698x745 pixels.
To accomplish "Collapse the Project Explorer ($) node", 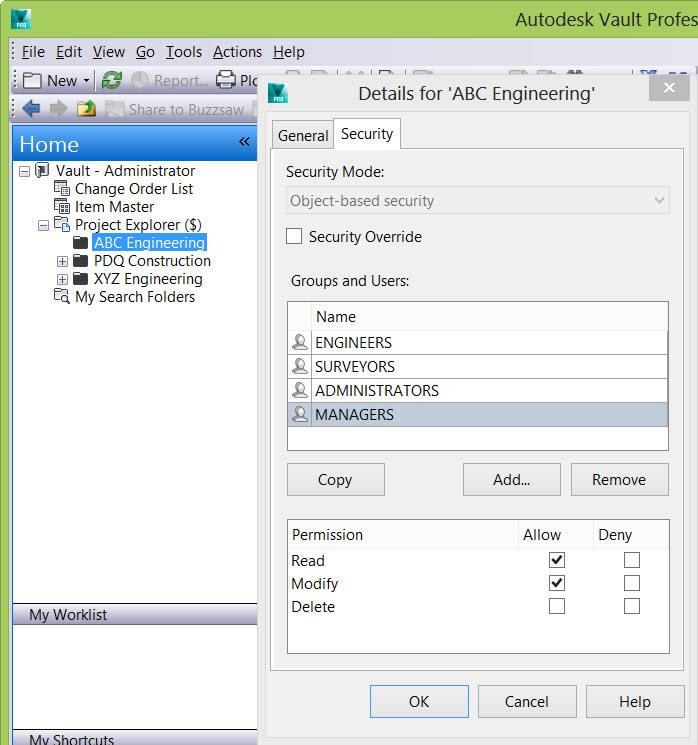I will click(x=43, y=225).
